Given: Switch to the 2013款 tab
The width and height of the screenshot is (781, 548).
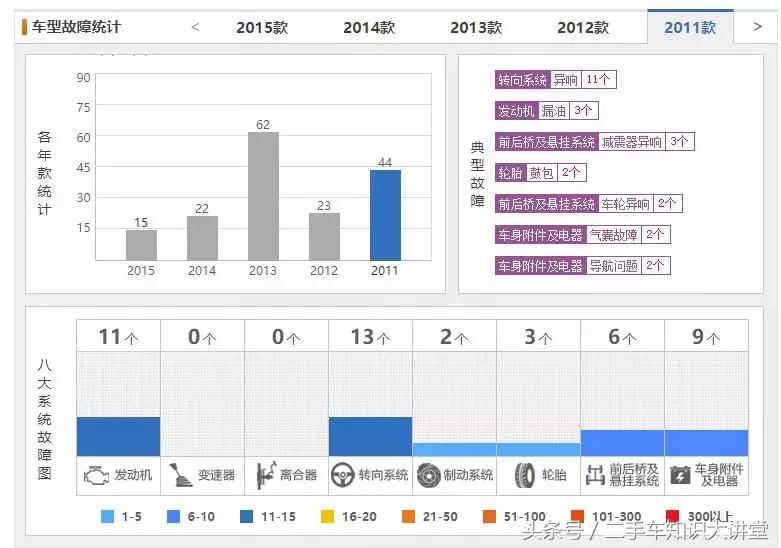Looking at the screenshot, I should tap(476, 27).
